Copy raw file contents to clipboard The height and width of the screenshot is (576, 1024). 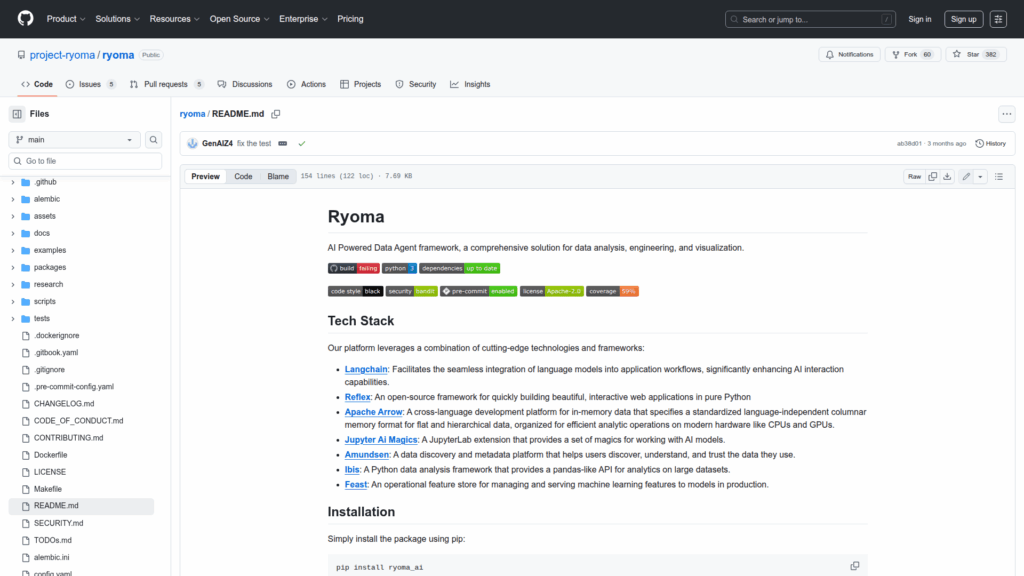932,177
